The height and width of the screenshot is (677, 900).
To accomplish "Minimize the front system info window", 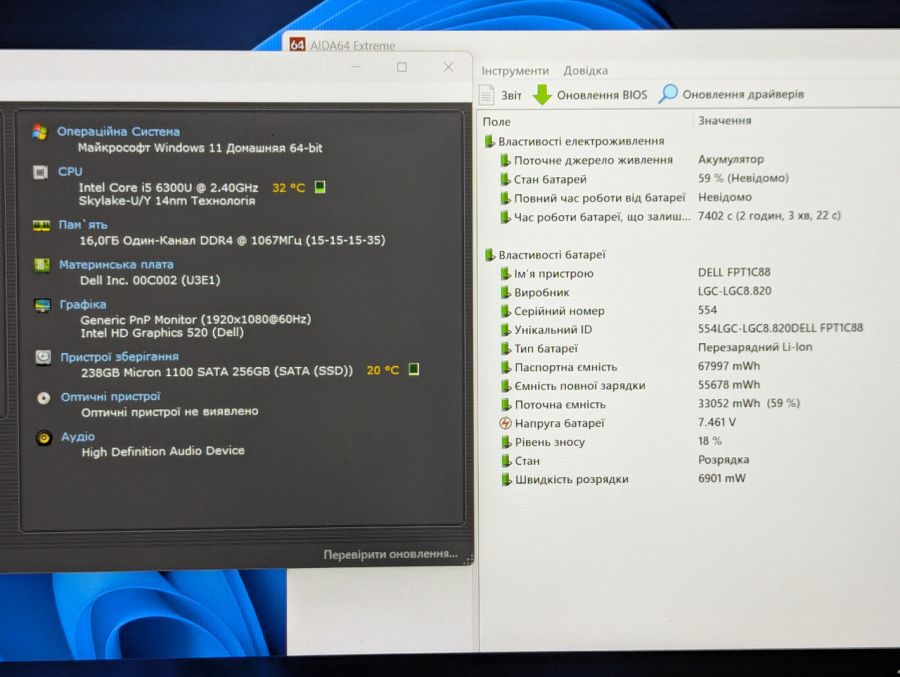I will coord(356,67).
